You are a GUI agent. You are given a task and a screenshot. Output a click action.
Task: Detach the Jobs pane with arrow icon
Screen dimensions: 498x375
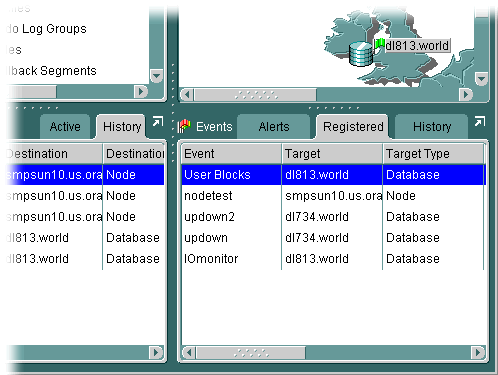coord(157,121)
